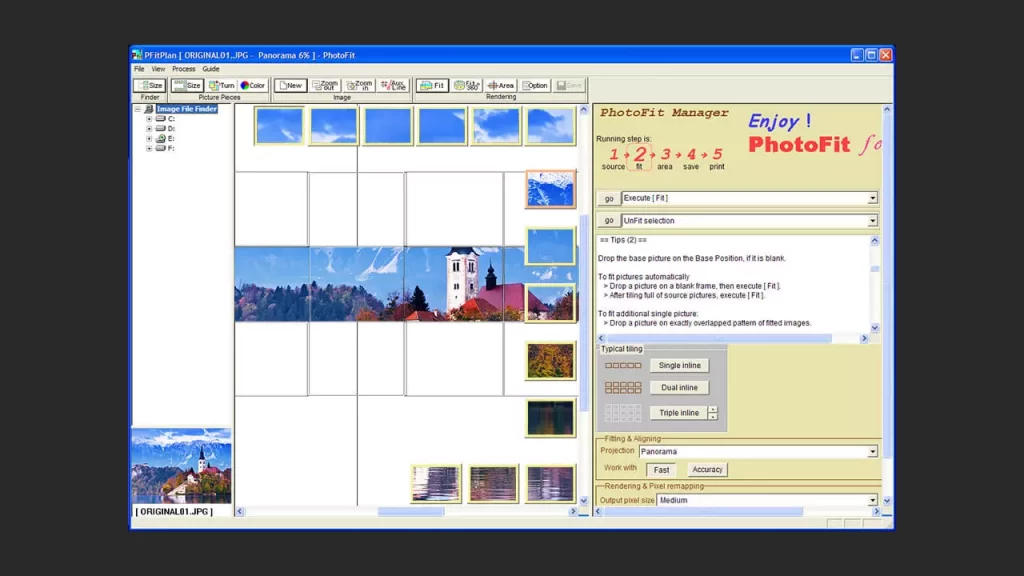Click the ORIGINAL01.JPG preview image

[x=181, y=466]
